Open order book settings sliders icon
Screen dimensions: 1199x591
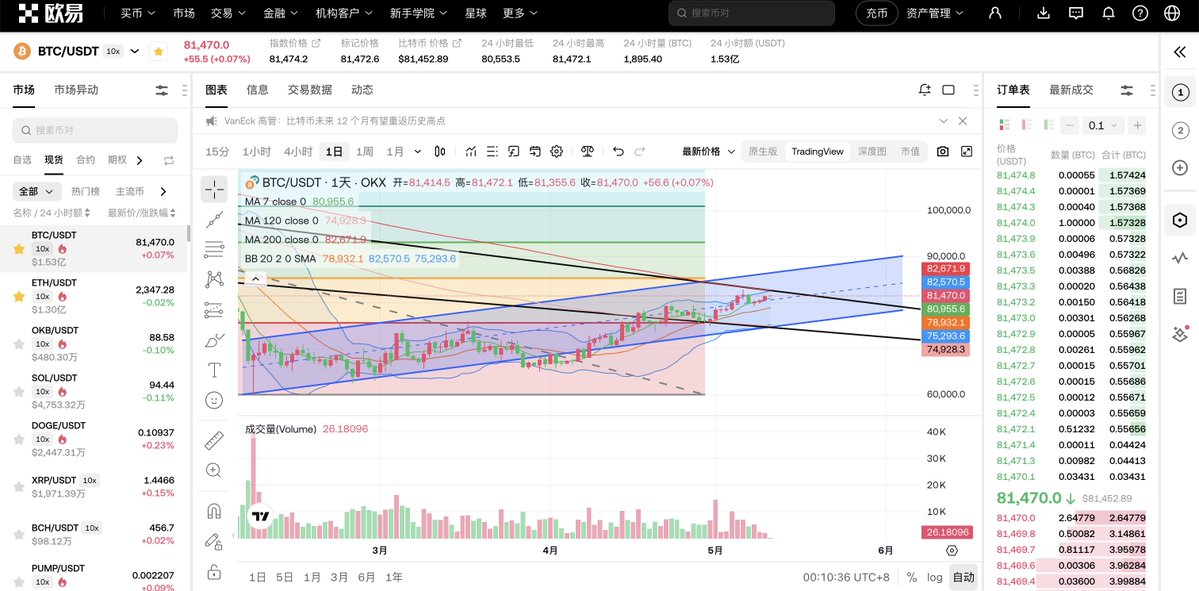[1126, 90]
